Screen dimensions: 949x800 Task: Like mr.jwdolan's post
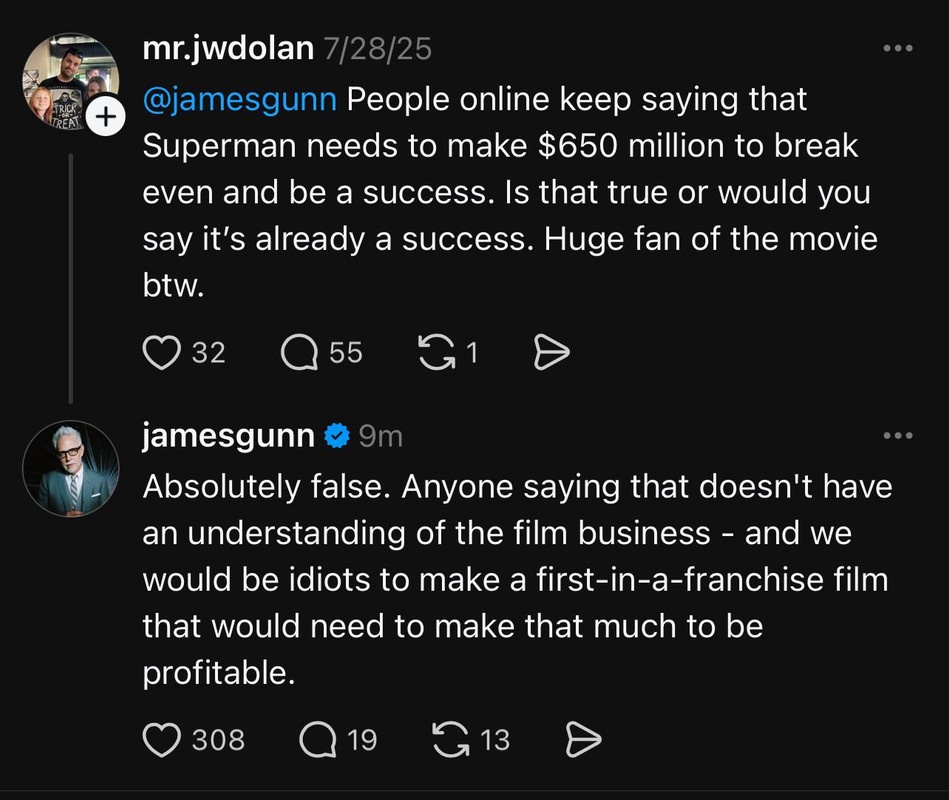click(x=163, y=352)
